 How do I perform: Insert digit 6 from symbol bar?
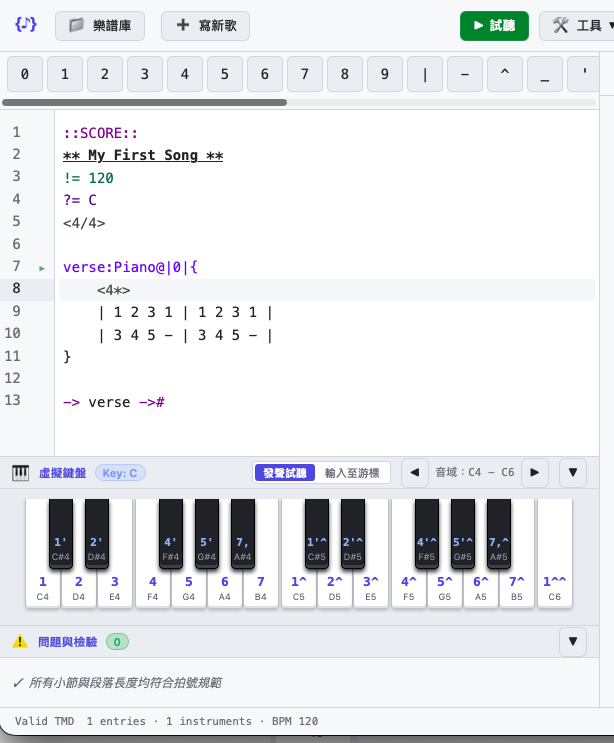coord(265,74)
